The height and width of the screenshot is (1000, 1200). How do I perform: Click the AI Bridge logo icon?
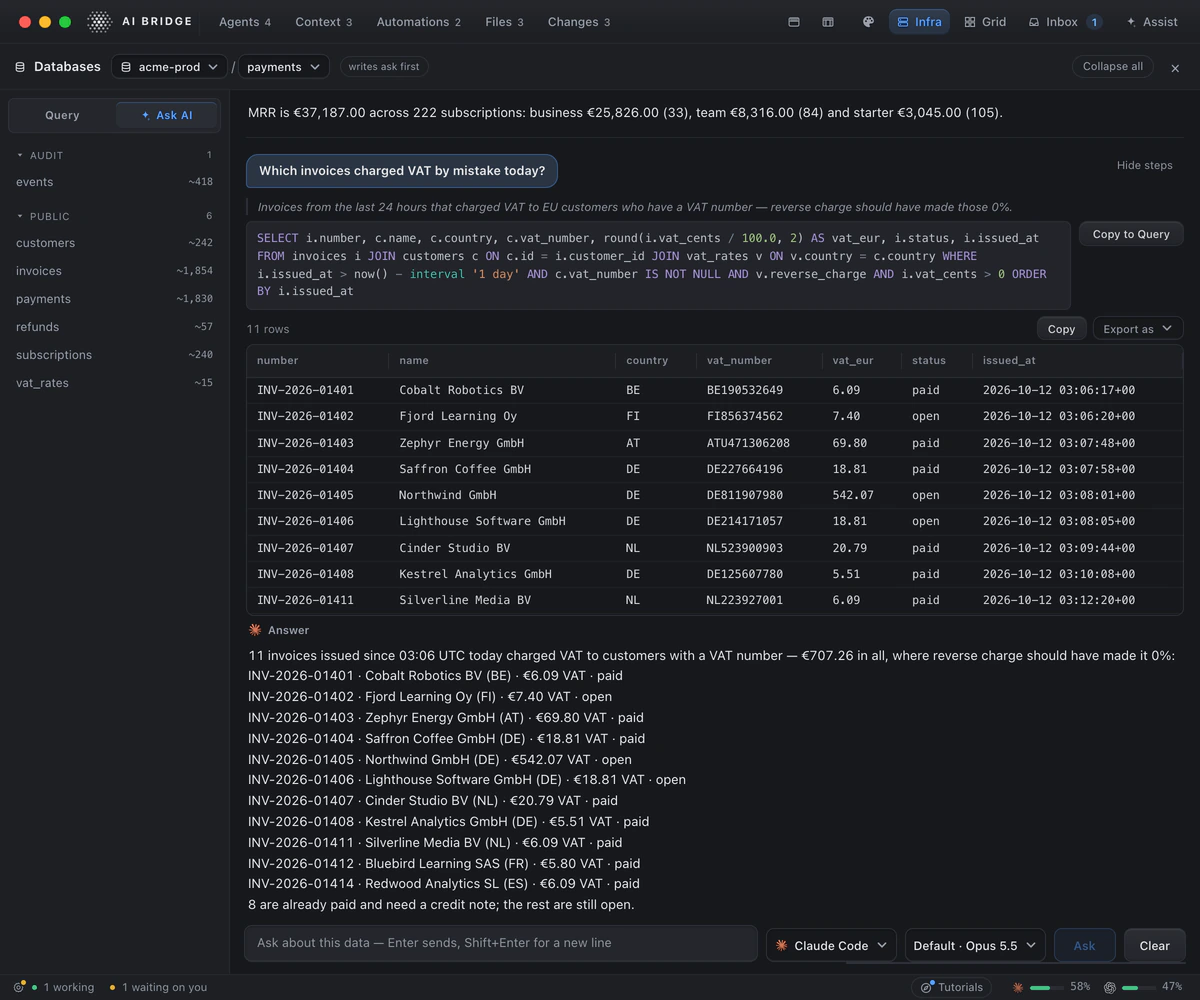pyautogui.click(x=99, y=22)
